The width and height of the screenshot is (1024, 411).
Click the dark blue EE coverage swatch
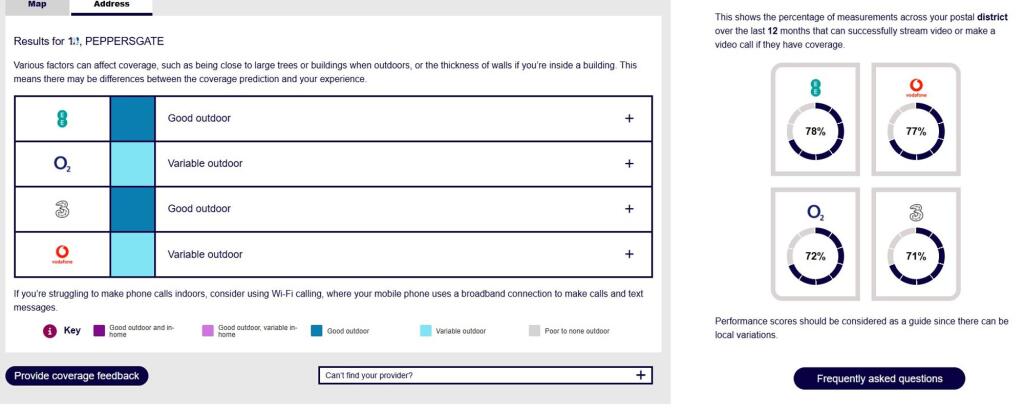pyautogui.click(x=133, y=118)
